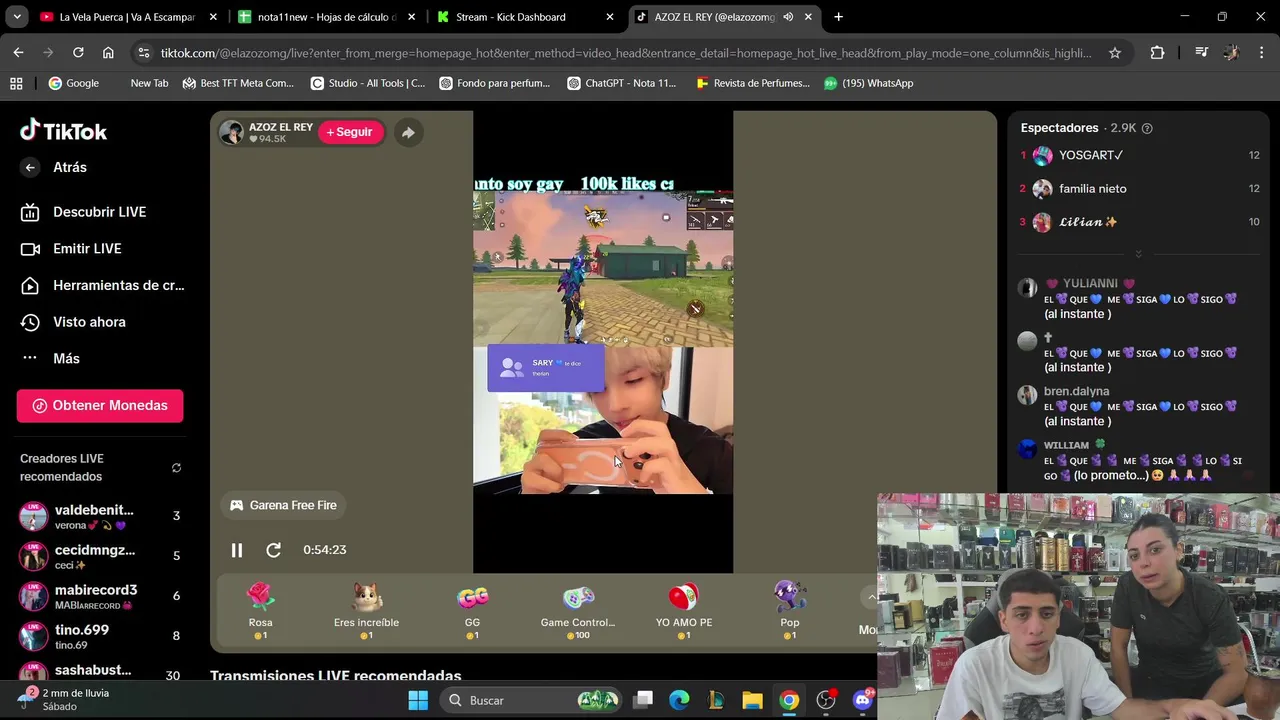Screen dimensions: 1280x720
Task: Send the Pop gift
Action: pos(790,610)
